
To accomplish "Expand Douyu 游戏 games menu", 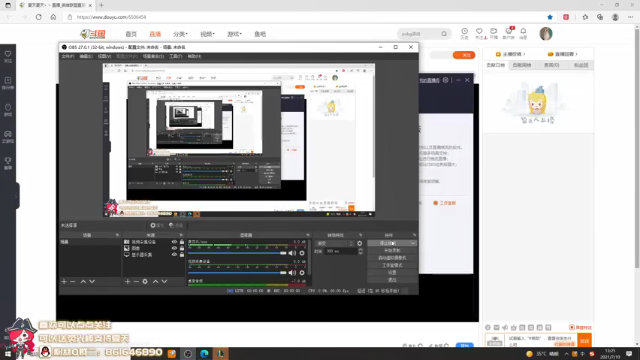I will point(234,34).
